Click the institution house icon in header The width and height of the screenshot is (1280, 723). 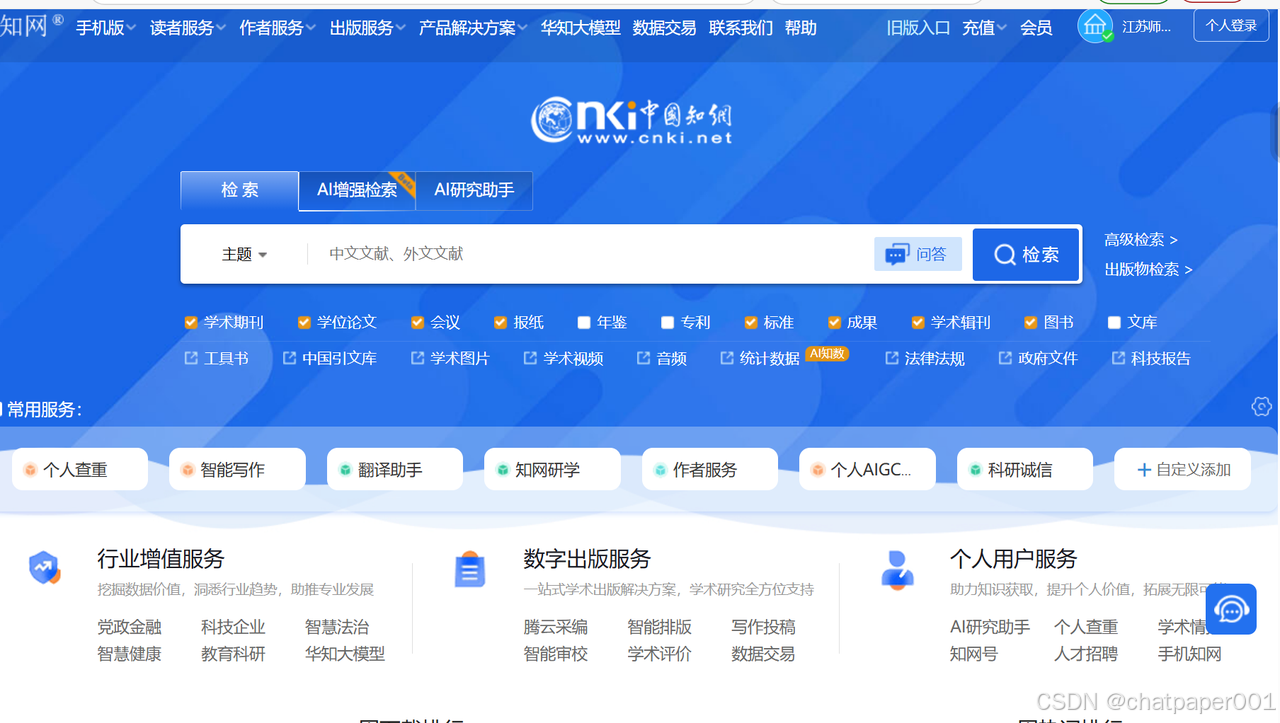pyautogui.click(x=1095, y=26)
